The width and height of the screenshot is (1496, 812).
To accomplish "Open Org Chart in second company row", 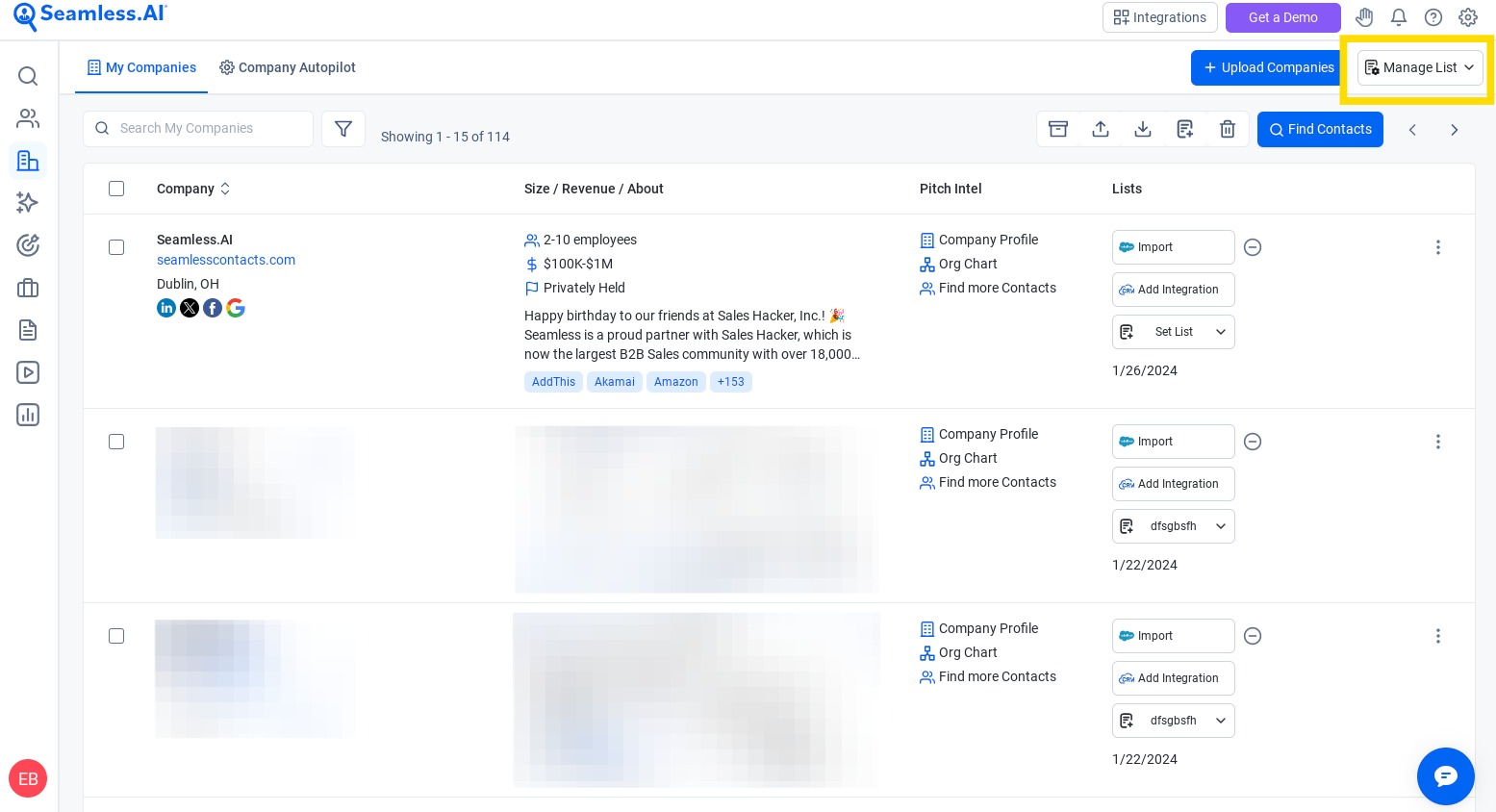I will [958, 458].
